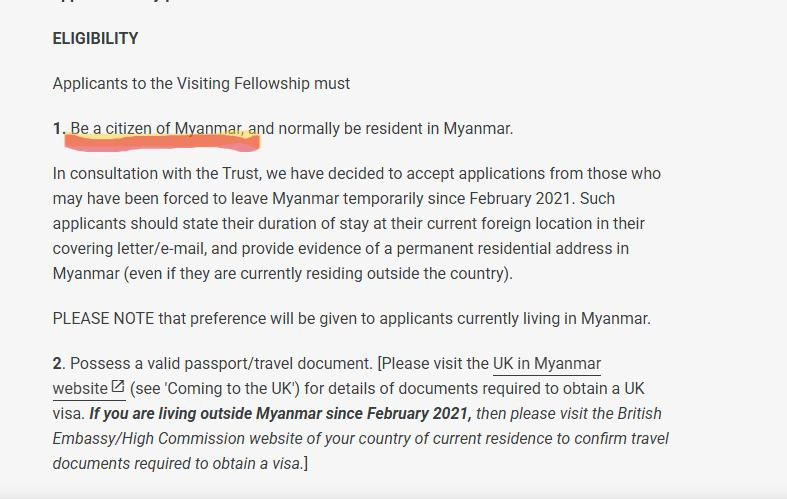Click the bold number '2.' marker
This screenshot has width=787, height=499.
click(x=59, y=363)
